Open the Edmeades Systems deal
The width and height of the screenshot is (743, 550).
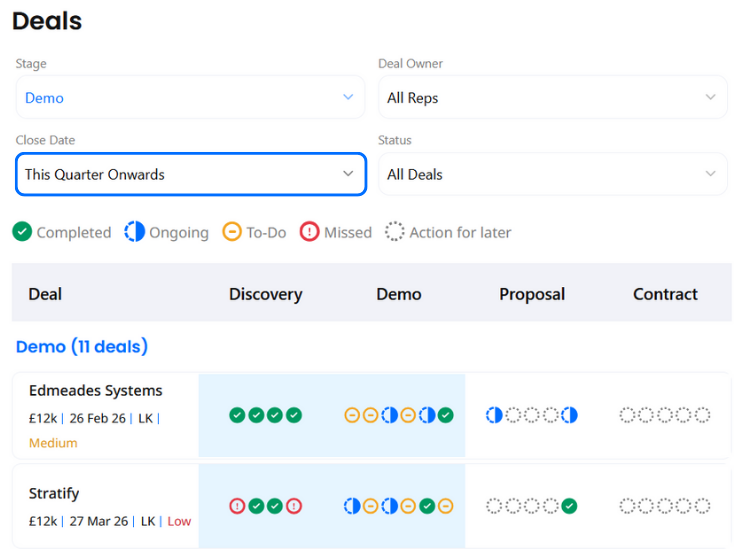click(x=96, y=391)
